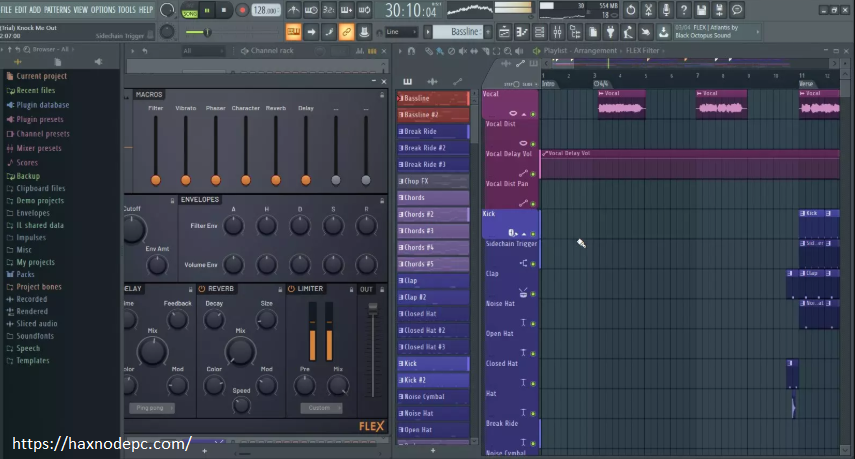Select the pencil draw tool in Playlist
855x459 pixels.
pyautogui.click(x=429, y=51)
